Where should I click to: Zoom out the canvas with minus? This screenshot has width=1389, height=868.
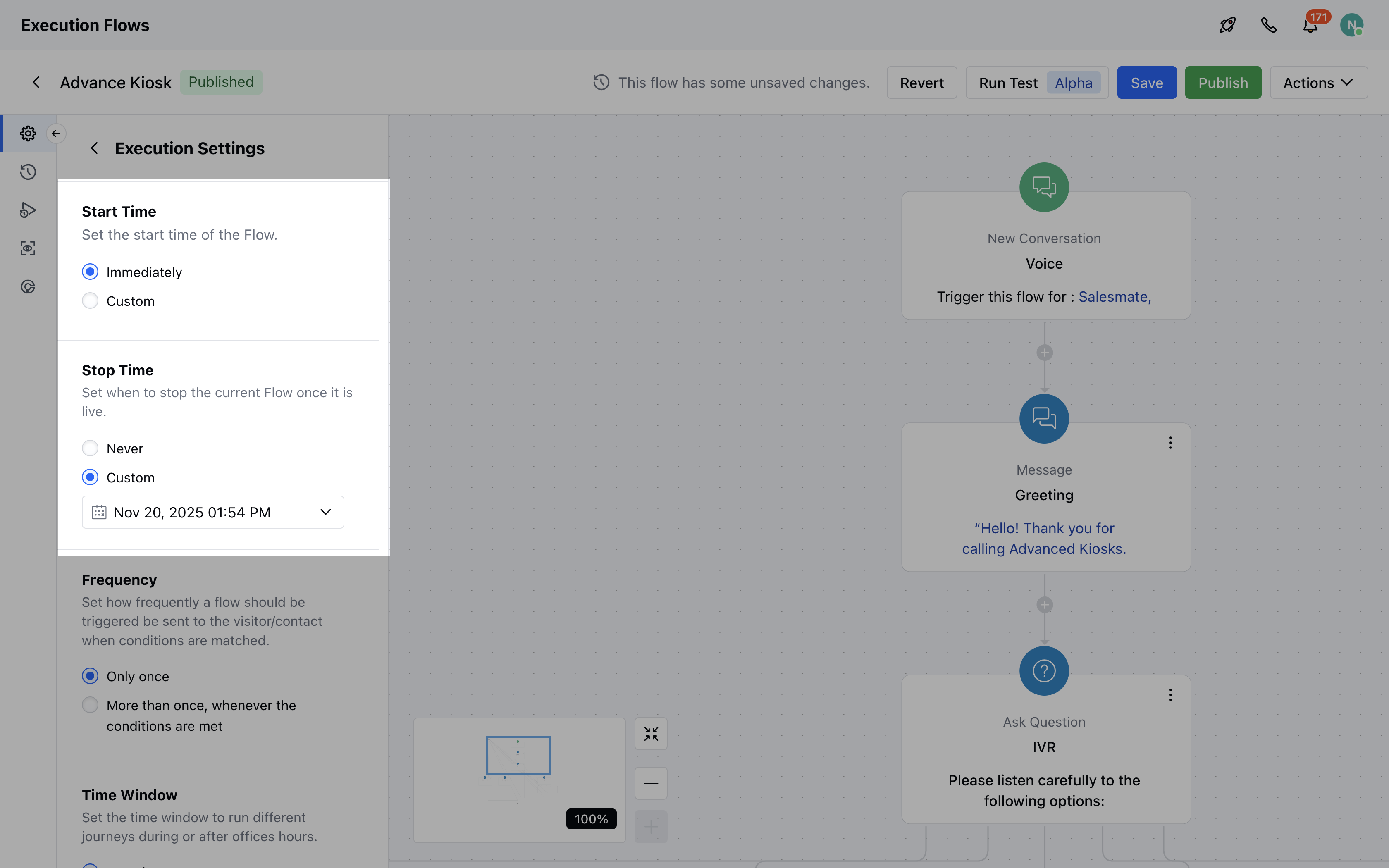(651, 783)
